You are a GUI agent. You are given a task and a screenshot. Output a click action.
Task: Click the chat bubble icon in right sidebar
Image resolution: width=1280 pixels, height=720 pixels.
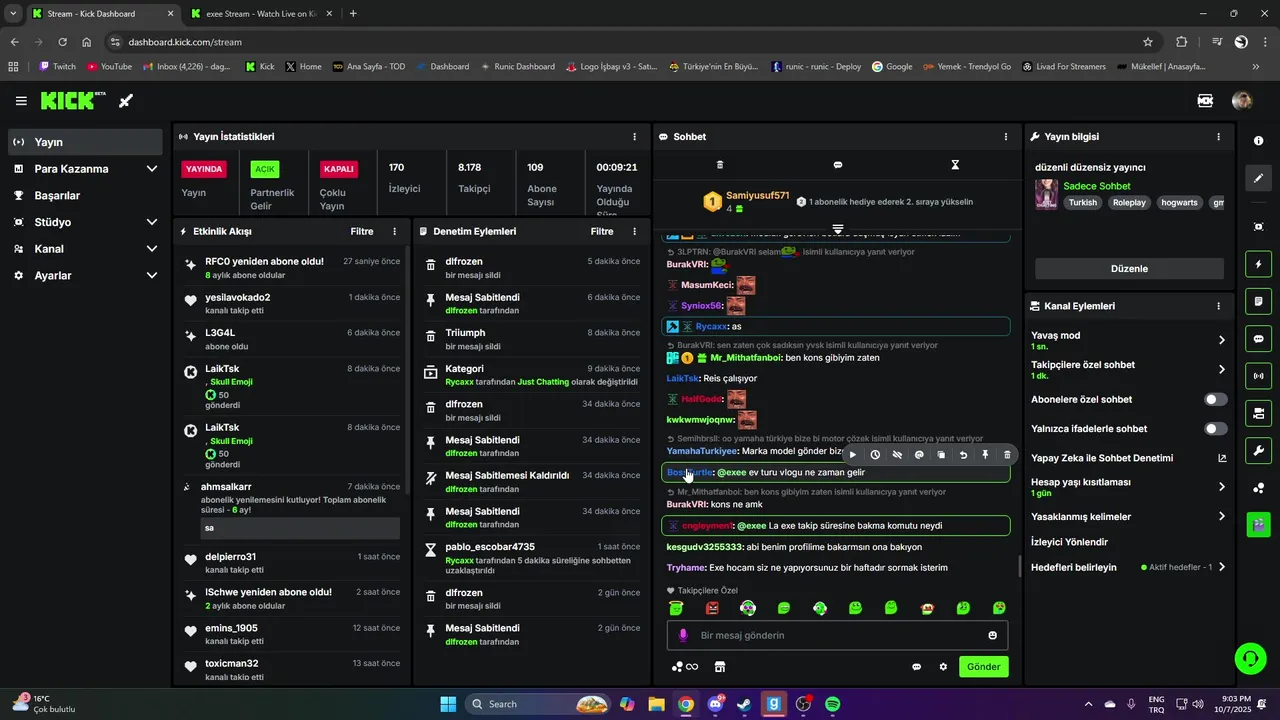[1258, 338]
